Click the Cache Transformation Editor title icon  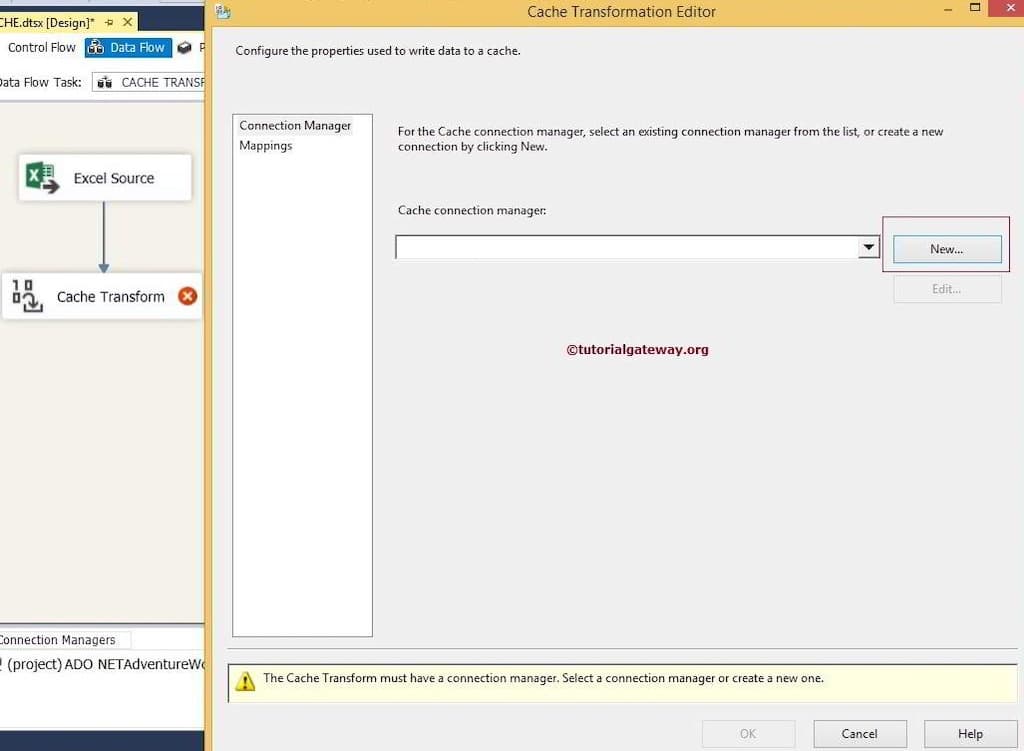223,11
